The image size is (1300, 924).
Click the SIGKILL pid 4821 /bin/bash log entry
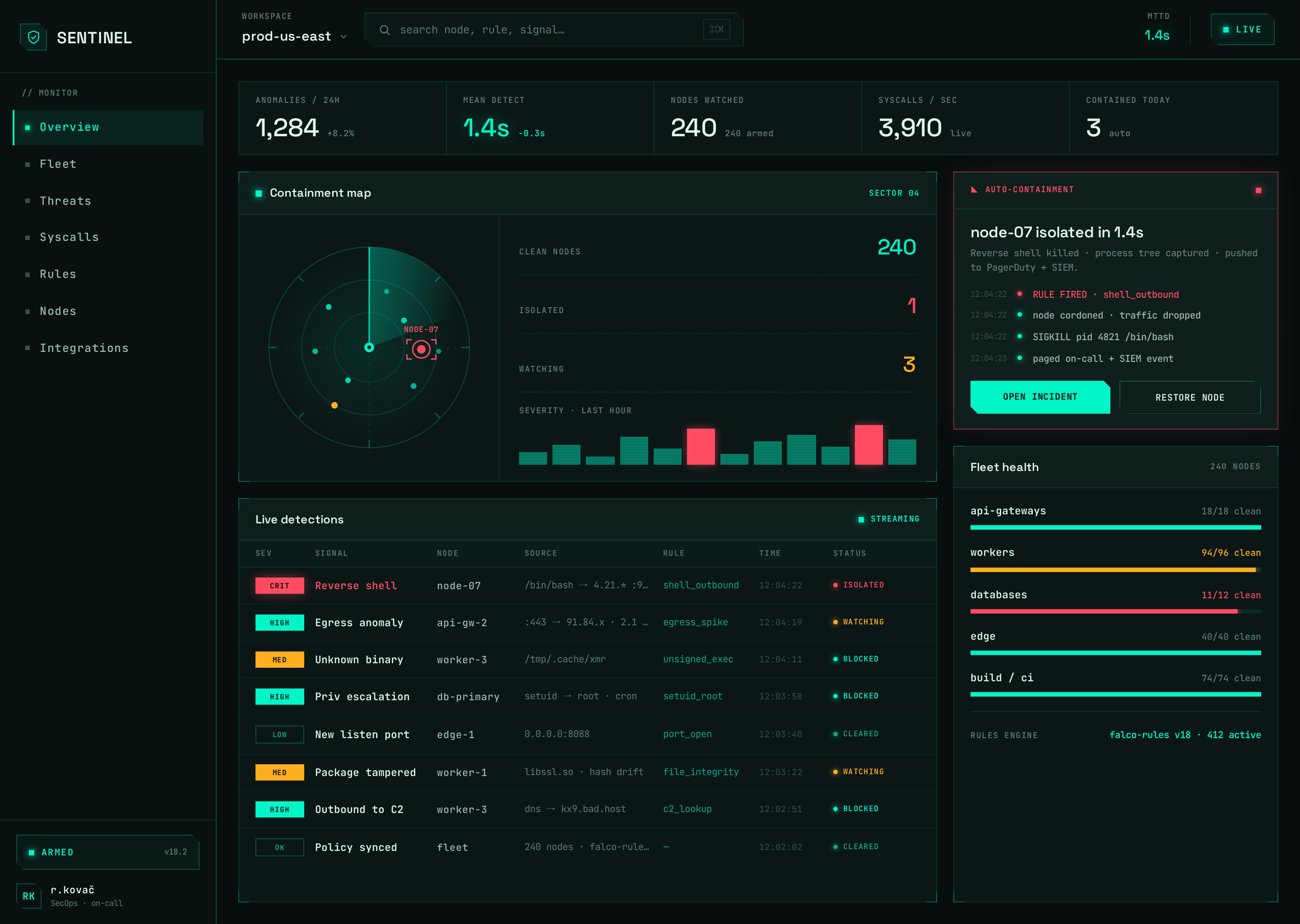pos(1102,337)
